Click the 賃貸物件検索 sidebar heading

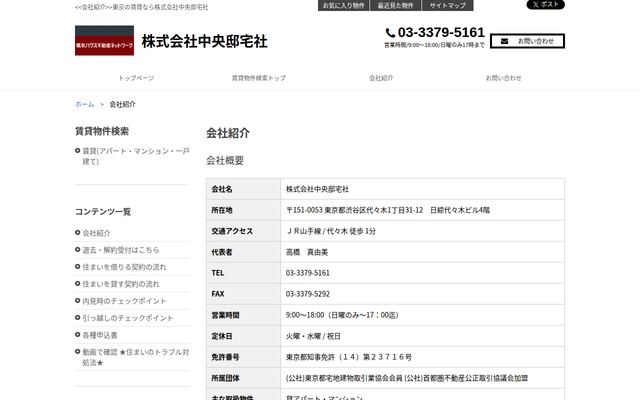coord(102,131)
